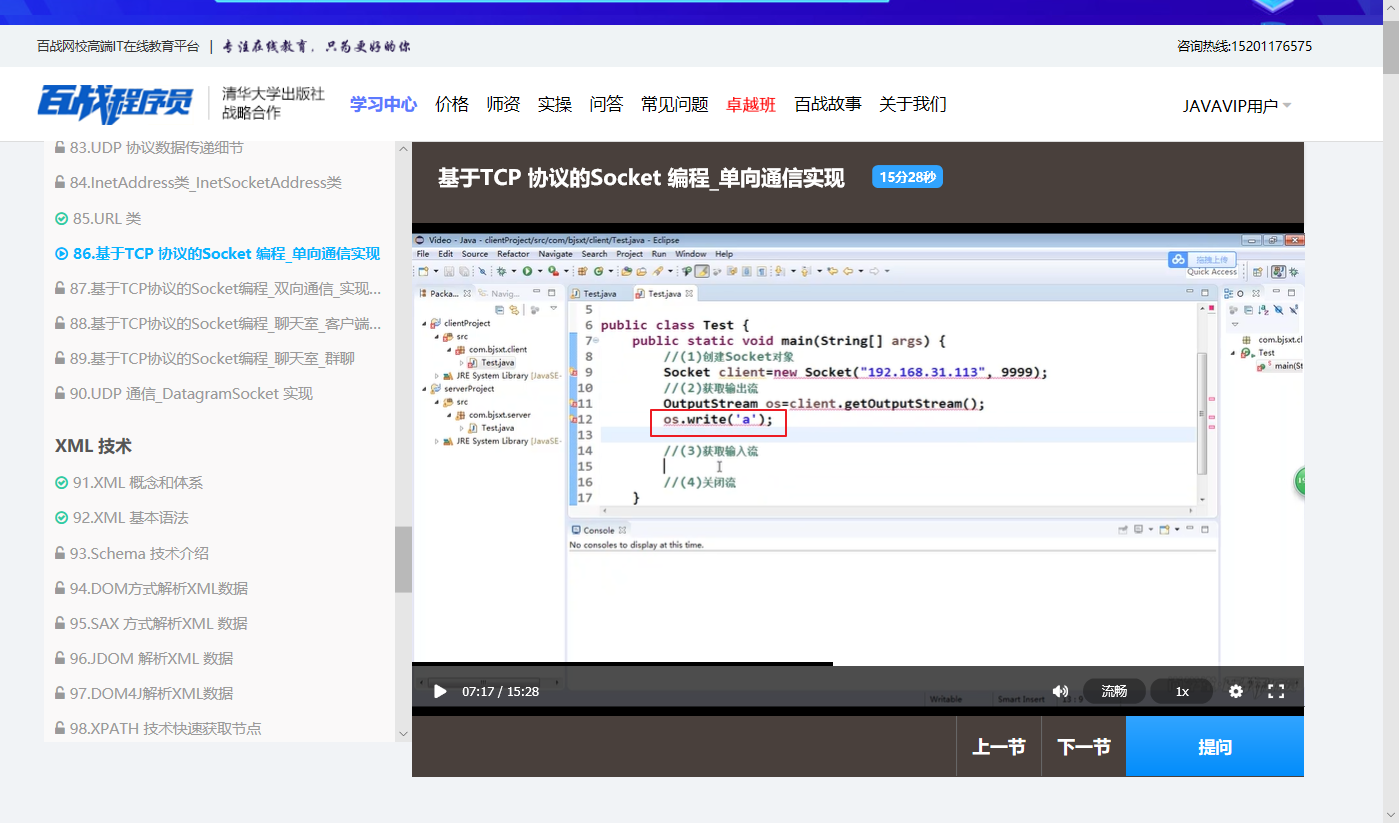Viewport: 1399px width, 823px height.
Task: Open video settings gear icon
Action: click(1236, 691)
